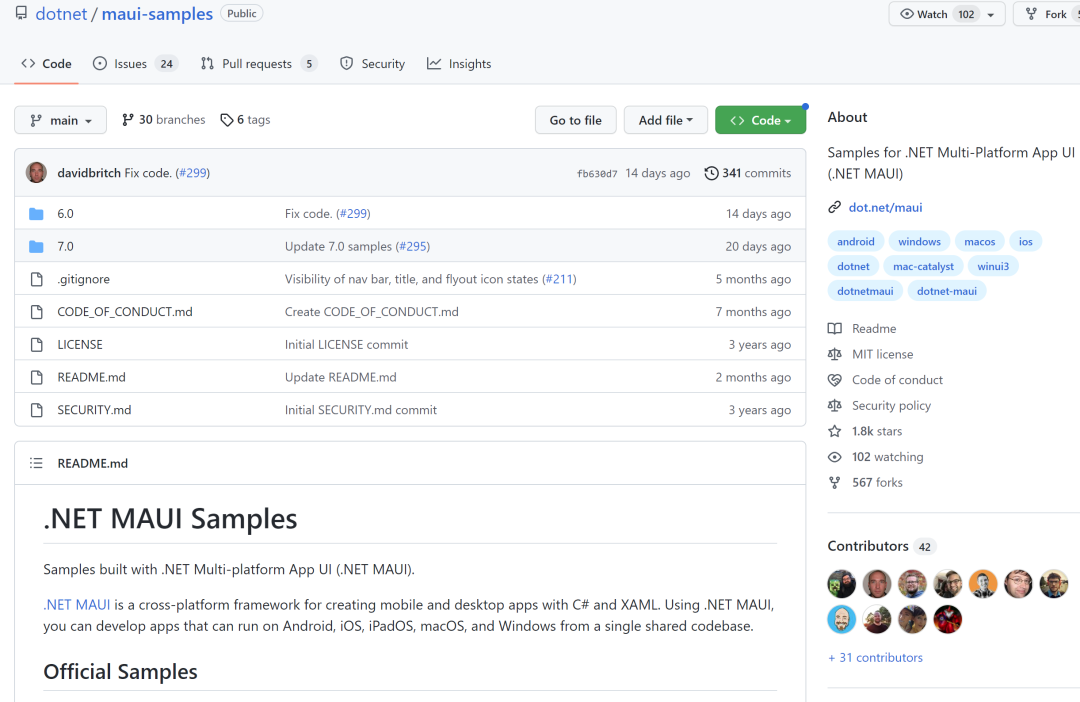Open the Security policy link
The height and width of the screenshot is (702, 1080).
891,405
